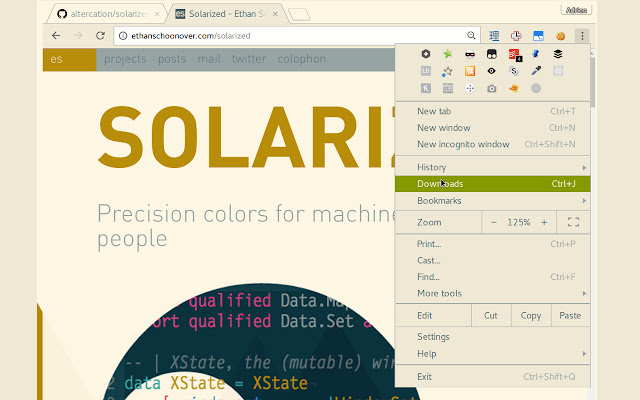Viewport: 640px width, 400px height.
Task: Open the mail link in site nav
Action: click(x=209, y=59)
